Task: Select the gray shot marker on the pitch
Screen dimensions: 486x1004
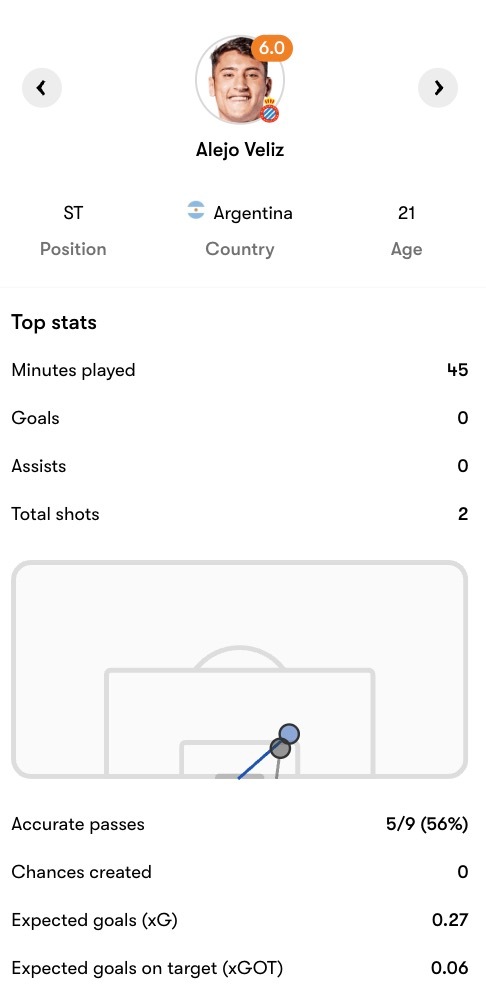Action: [x=280, y=747]
